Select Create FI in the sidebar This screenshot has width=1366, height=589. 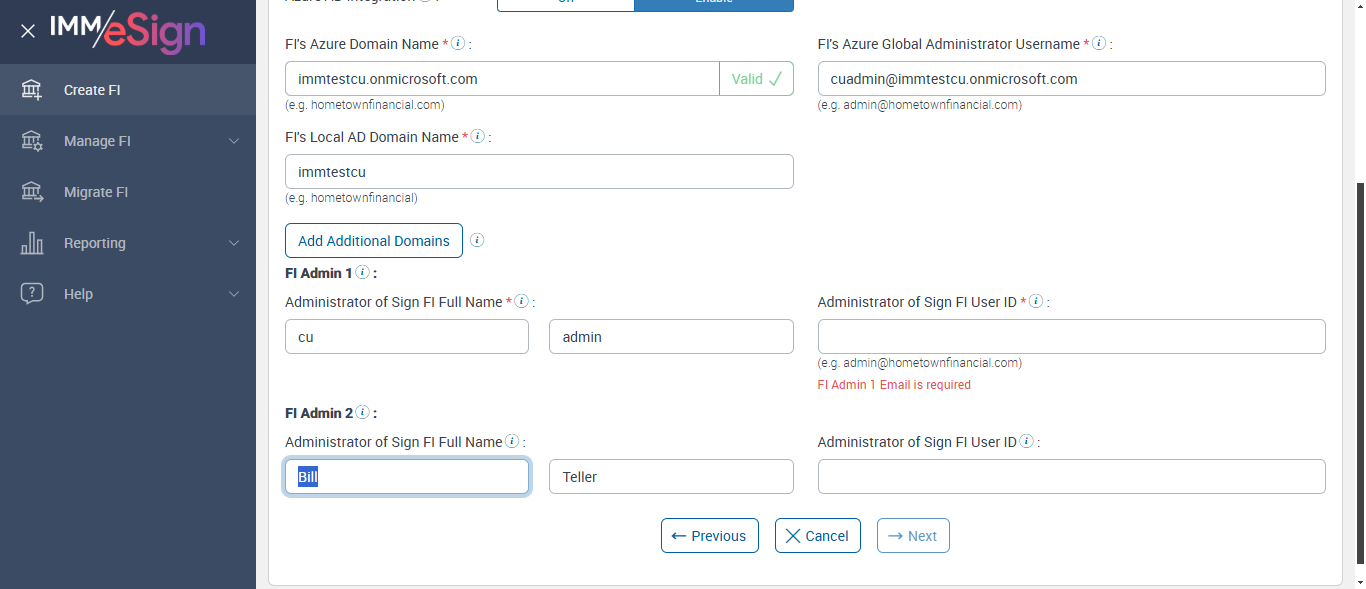[x=92, y=90]
